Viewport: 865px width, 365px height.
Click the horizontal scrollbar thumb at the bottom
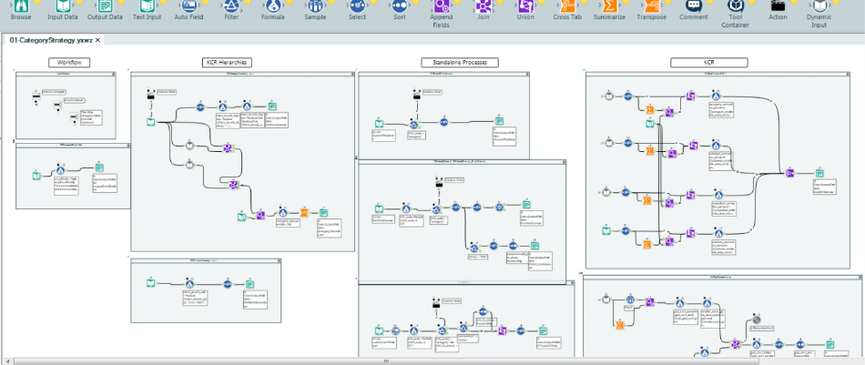(385, 362)
